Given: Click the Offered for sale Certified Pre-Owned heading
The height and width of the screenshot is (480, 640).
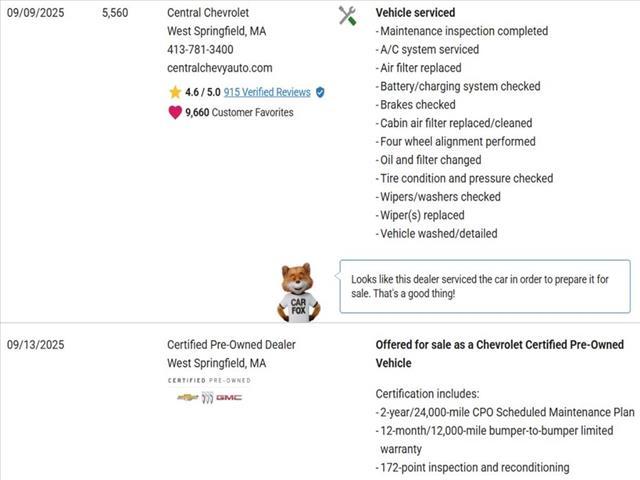Looking at the screenshot, I should [x=499, y=354].
